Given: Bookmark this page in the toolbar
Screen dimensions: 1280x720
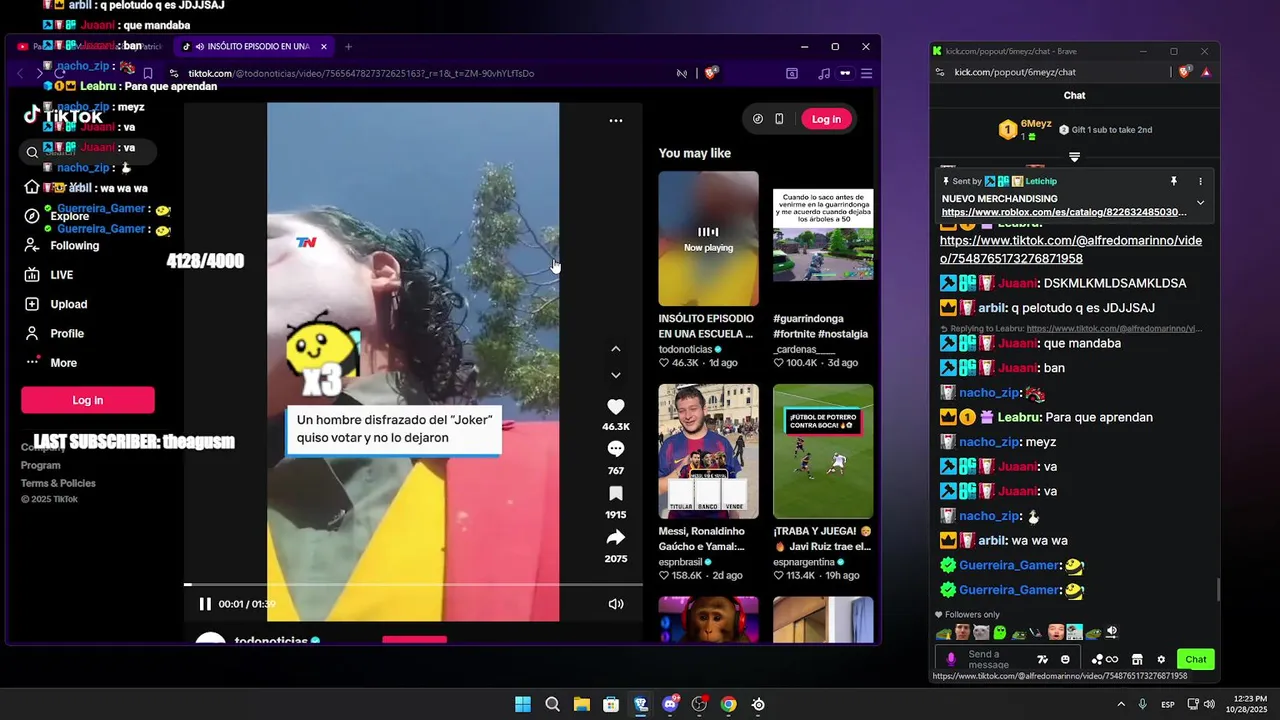Looking at the screenshot, I should [x=148, y=73].
